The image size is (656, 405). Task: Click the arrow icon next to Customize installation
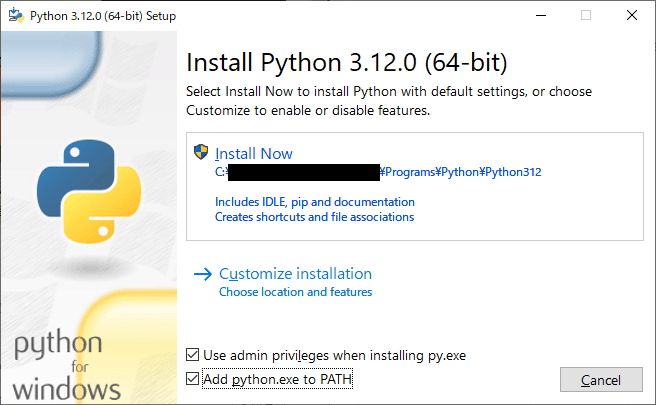[x=203, y=274]
